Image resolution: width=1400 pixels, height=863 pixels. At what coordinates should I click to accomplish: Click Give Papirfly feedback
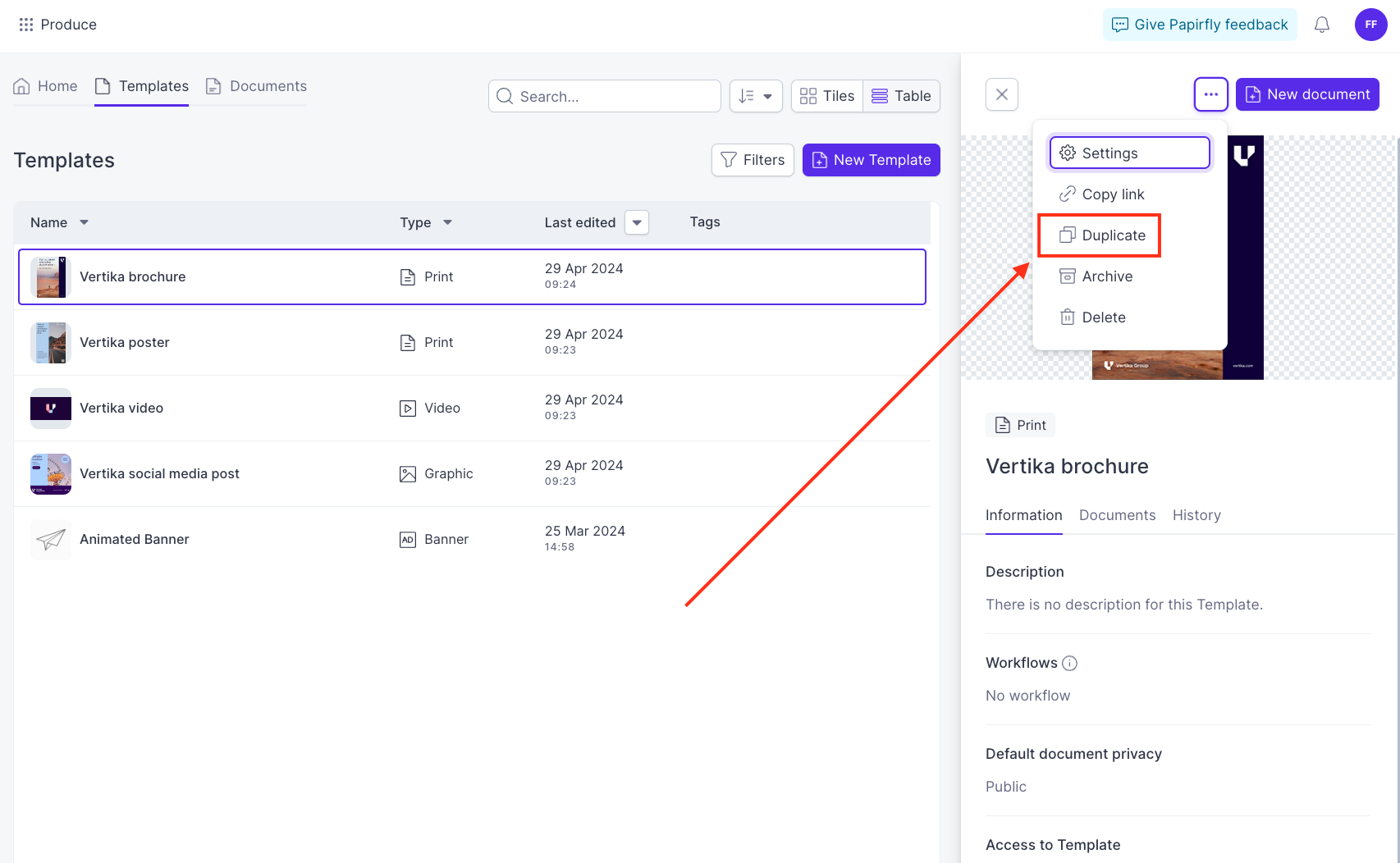(x=1199, y=25)
